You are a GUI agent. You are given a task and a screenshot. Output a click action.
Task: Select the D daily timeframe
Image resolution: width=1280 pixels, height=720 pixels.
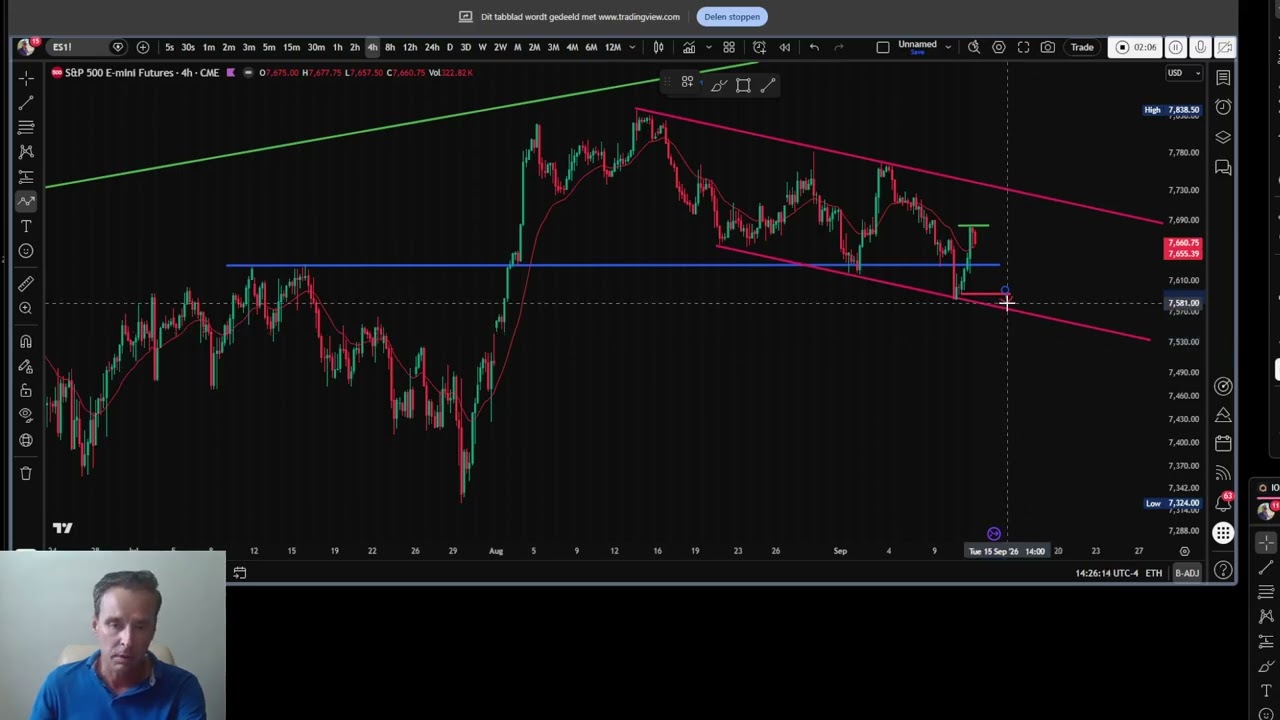449,47
